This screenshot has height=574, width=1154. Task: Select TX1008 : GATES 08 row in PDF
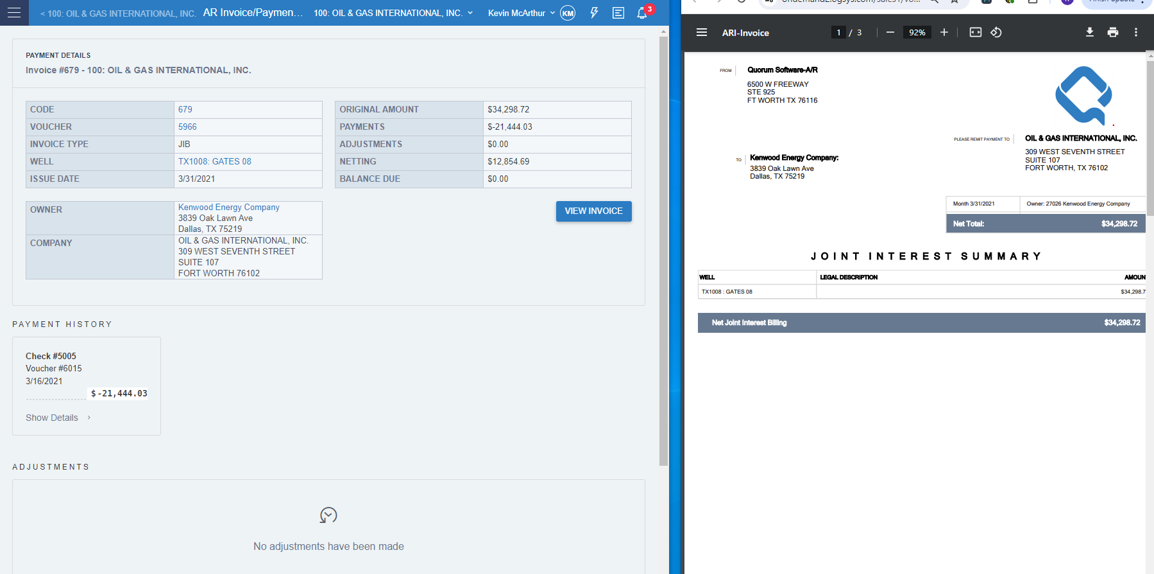point(922,291)
